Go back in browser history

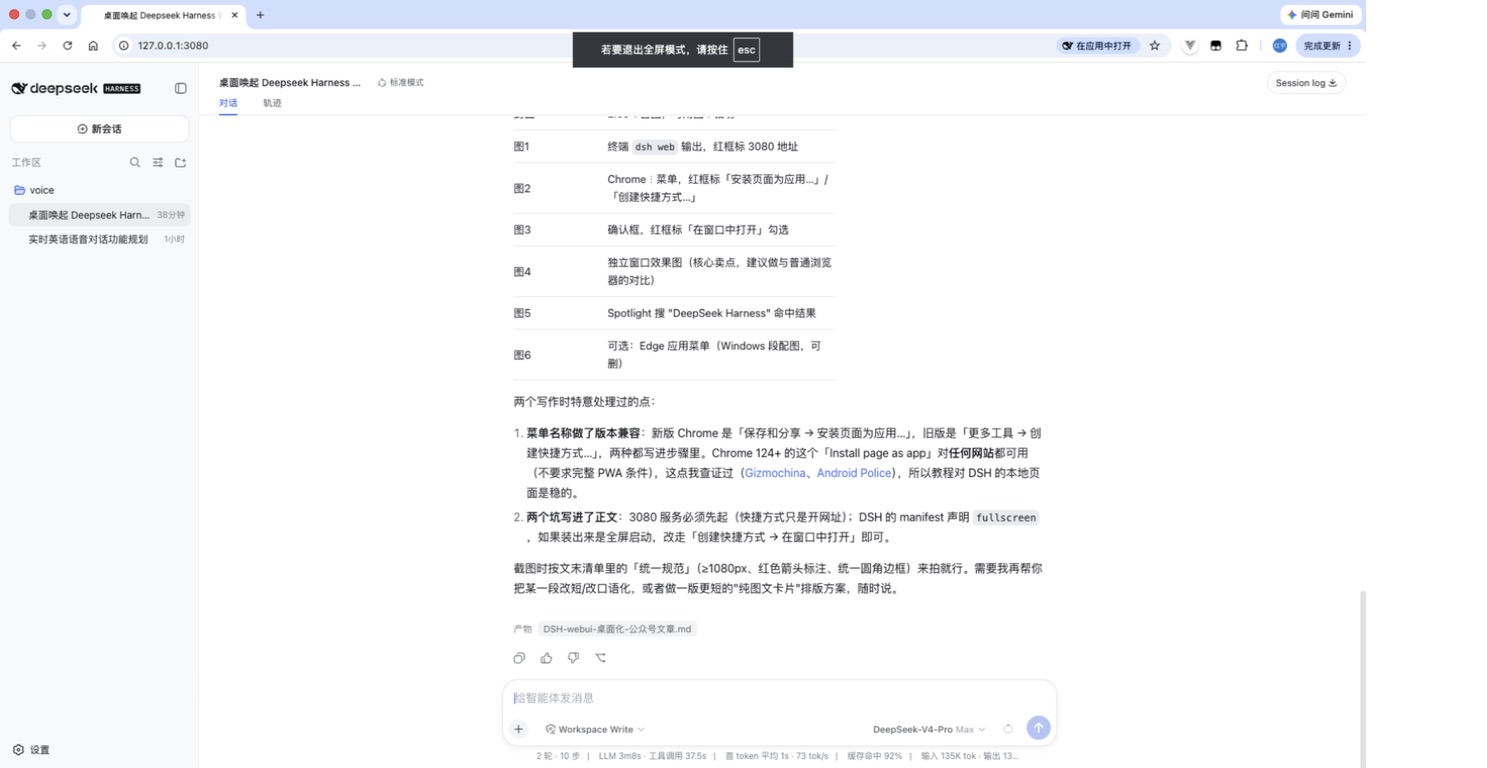point(16,45)
